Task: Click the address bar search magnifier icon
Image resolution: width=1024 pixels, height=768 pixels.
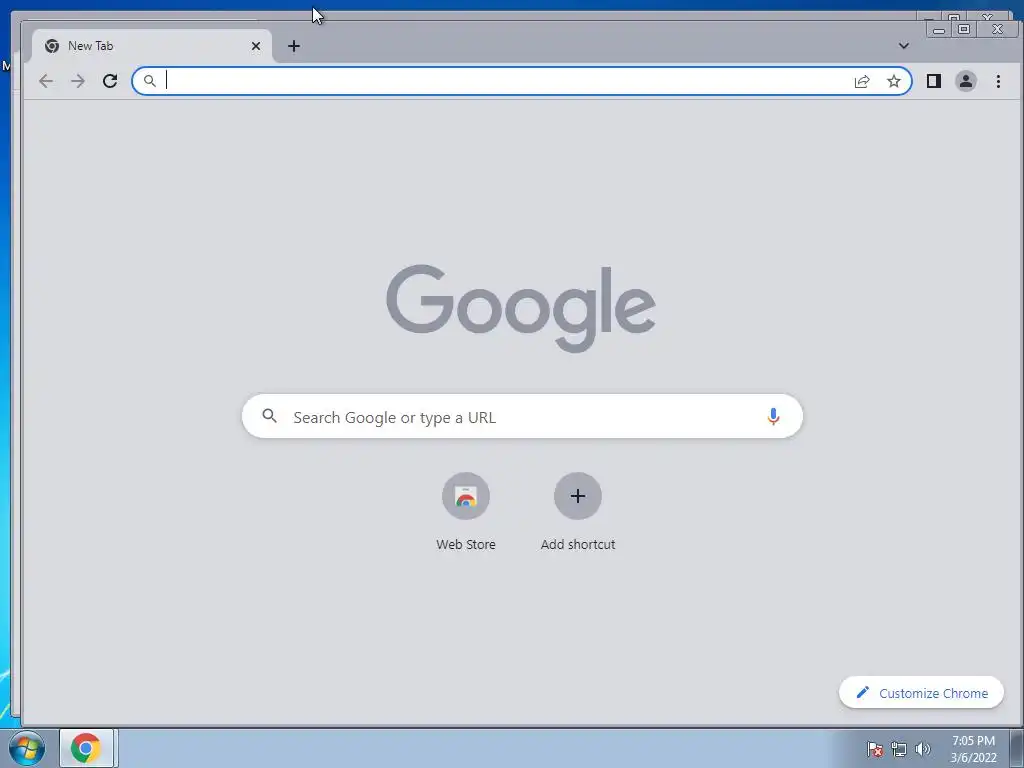Action: pos(150,81)
